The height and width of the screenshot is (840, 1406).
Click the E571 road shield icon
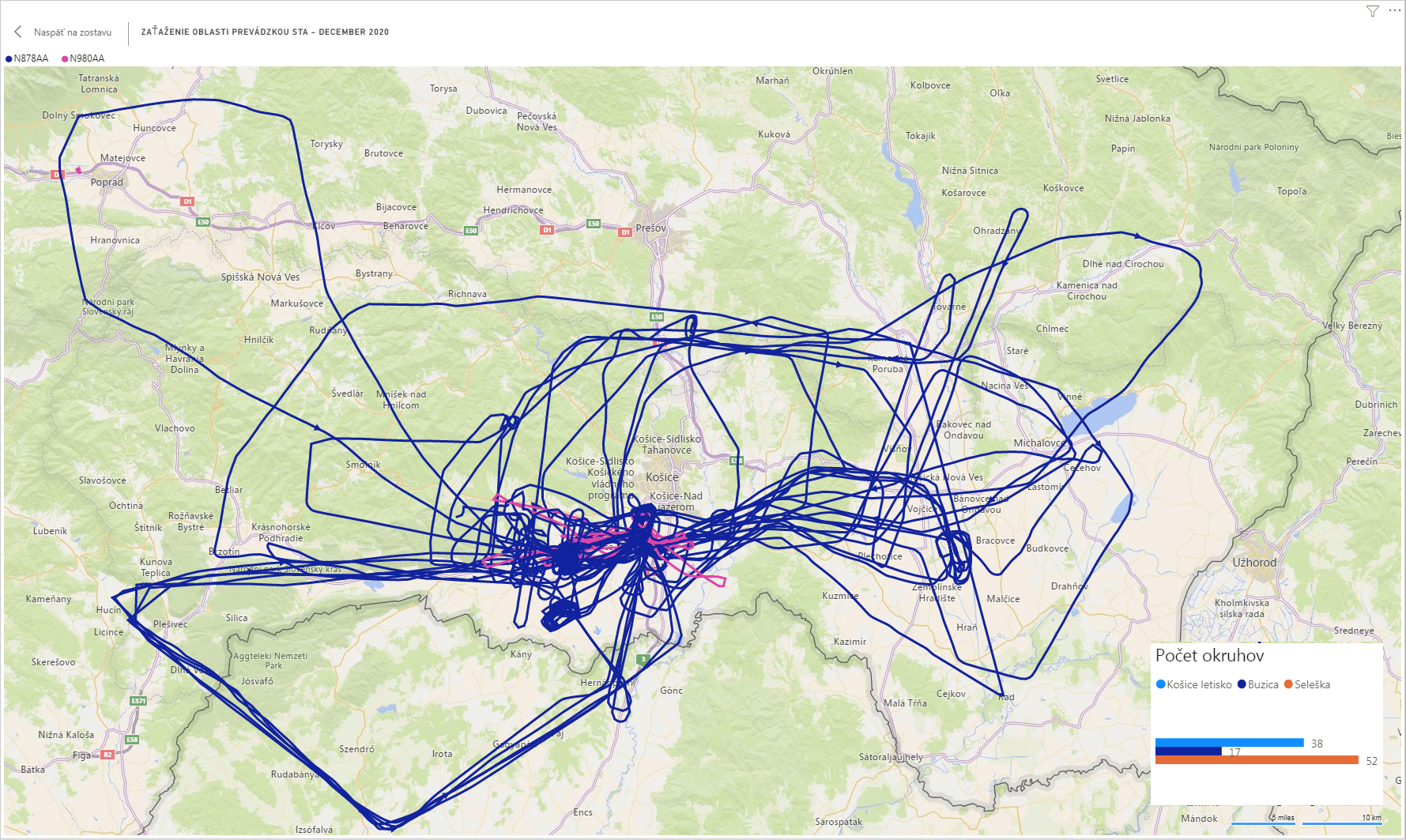pyautogui.click(x=138, y=701)
